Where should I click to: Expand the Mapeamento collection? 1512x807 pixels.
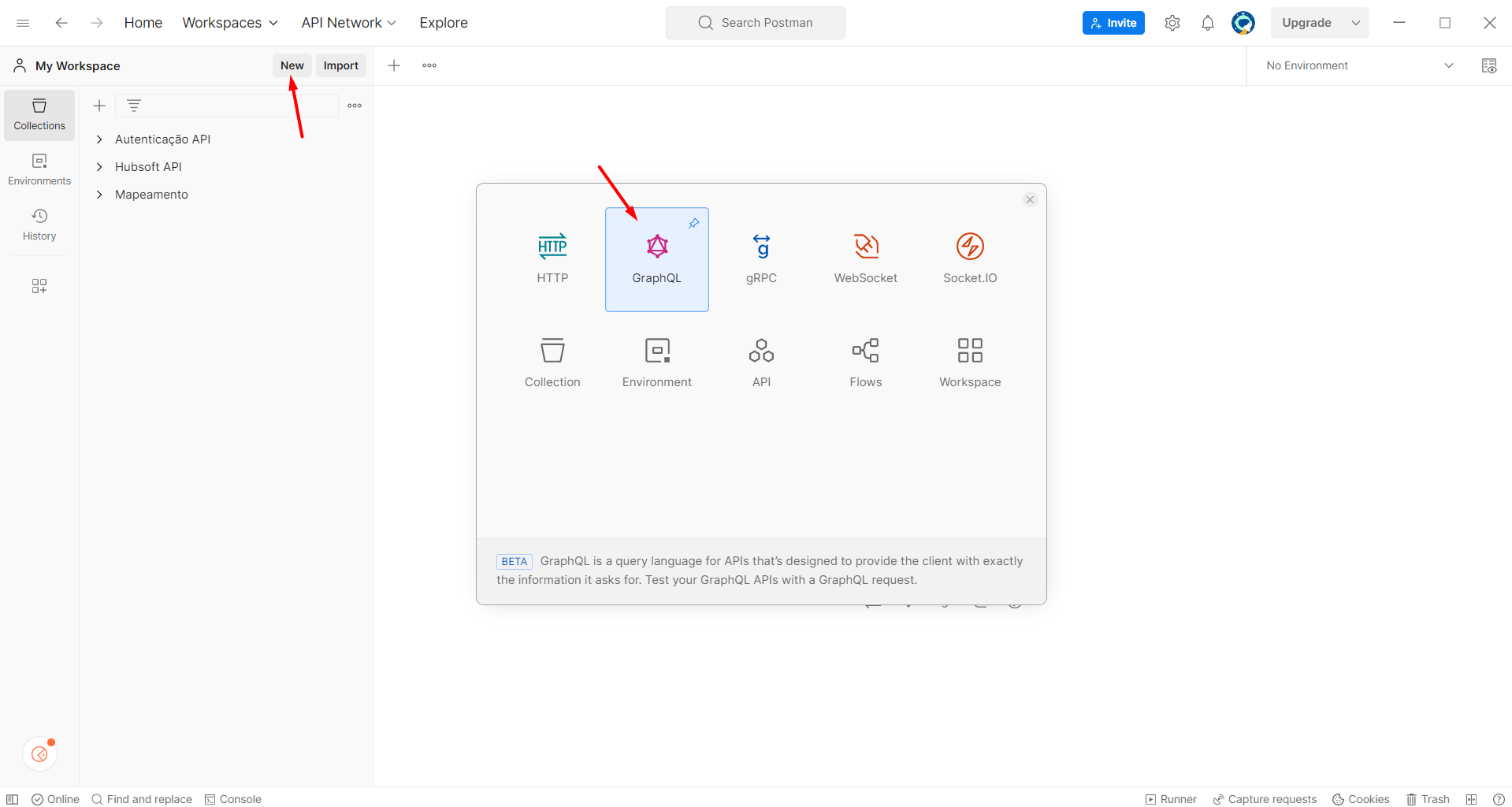99,195
